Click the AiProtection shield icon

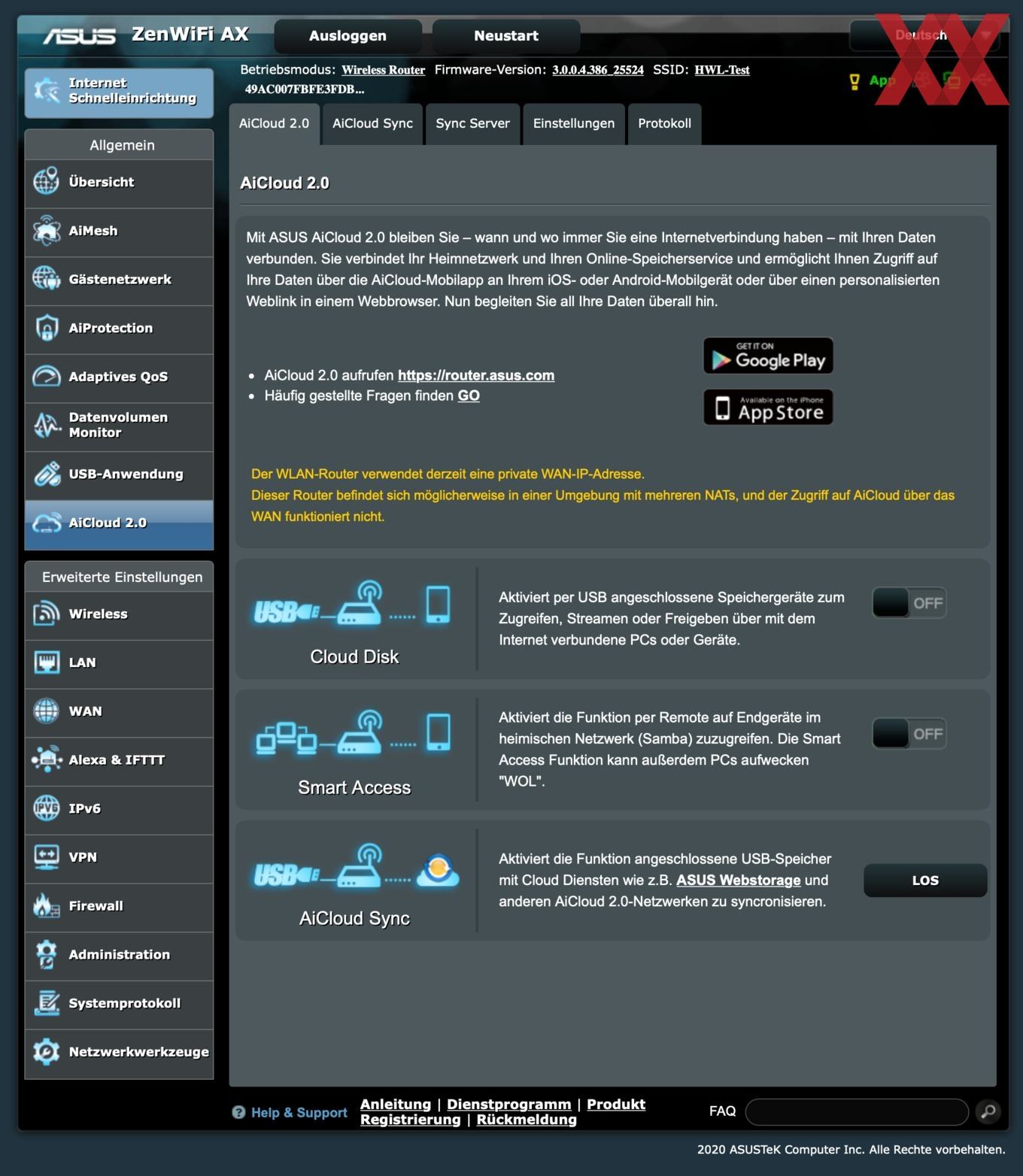pos(46,328)
